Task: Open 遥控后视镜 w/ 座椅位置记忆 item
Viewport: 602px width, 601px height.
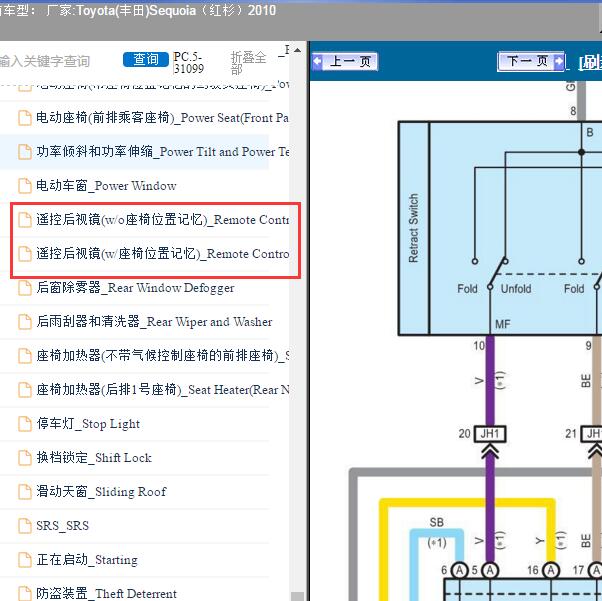Action: click(x=163, y=253)
